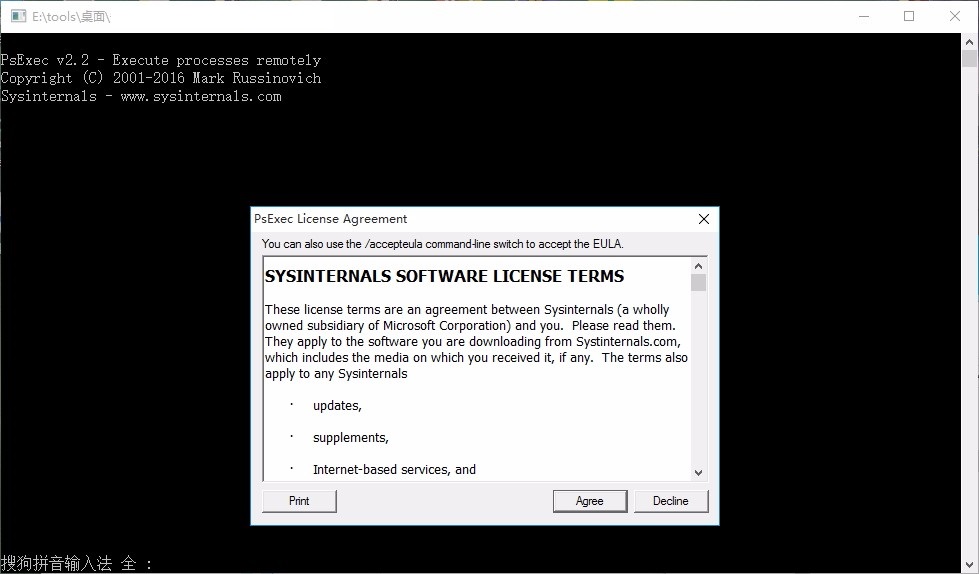Click the 'SYSINTERNALS SOFTWARE LICENSE TERMS' heading
Image resolution: width=979 pixels, height=574 pixels.
click(445, 276)
